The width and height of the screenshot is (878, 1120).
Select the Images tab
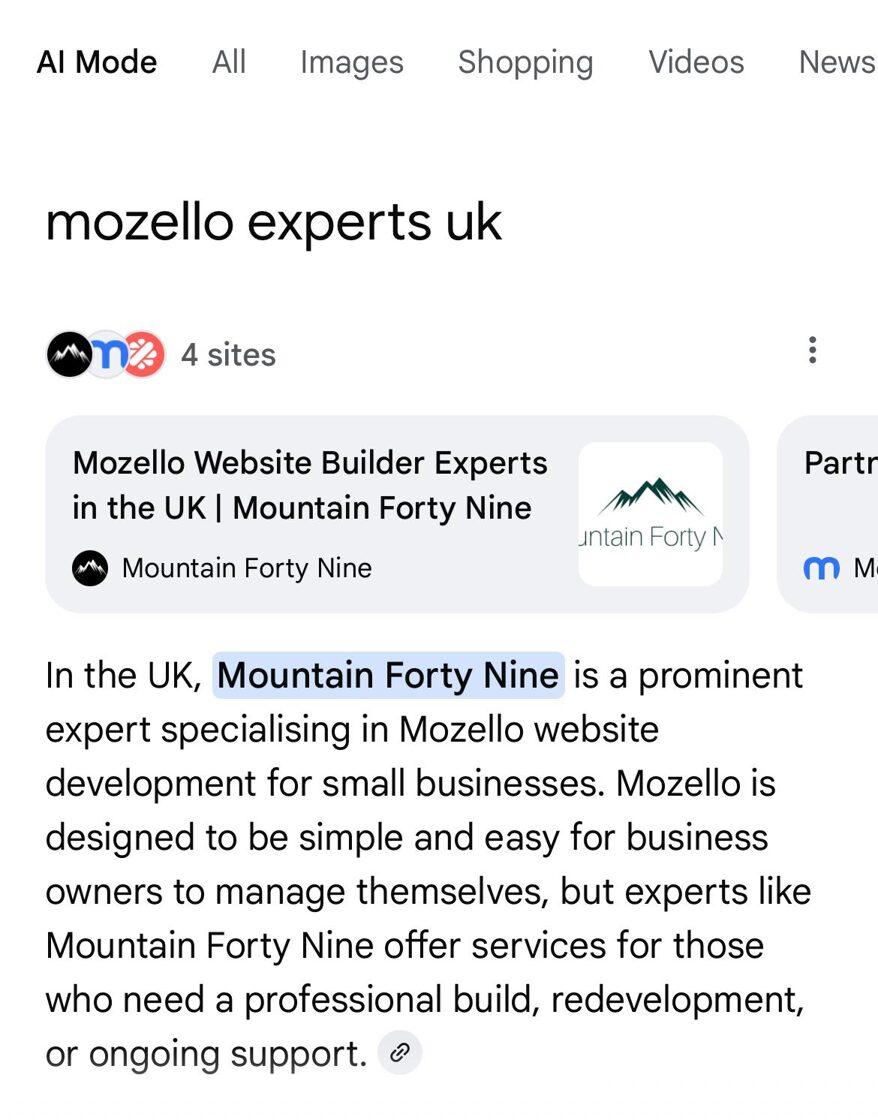coord(351,62)
